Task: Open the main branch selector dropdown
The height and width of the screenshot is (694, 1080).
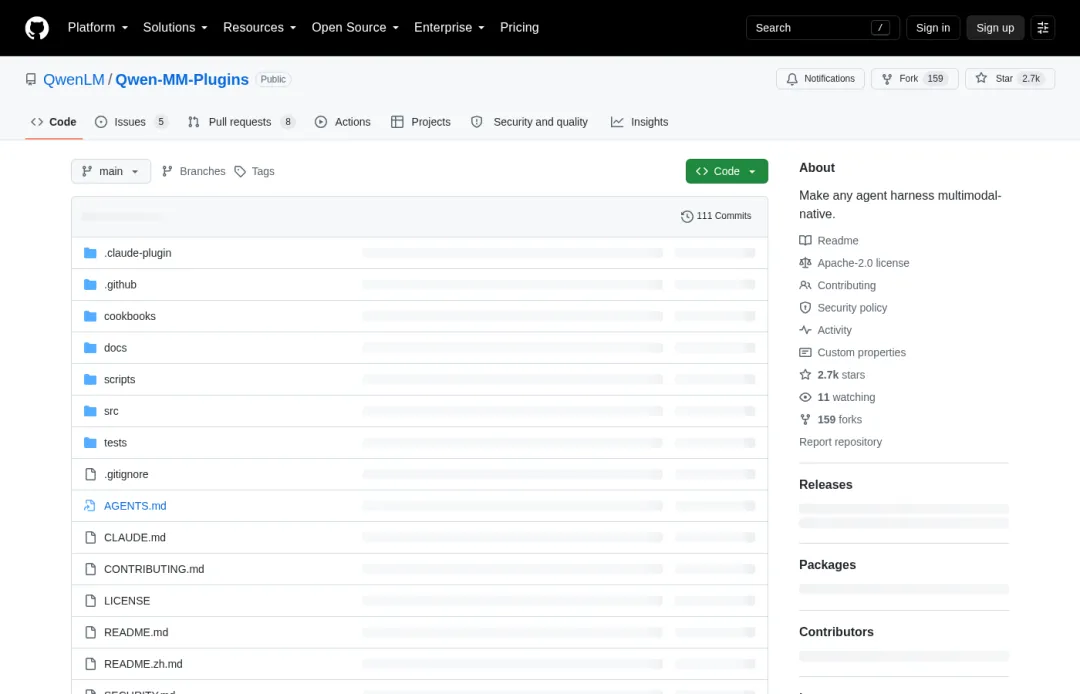Action: pos(111,171)
